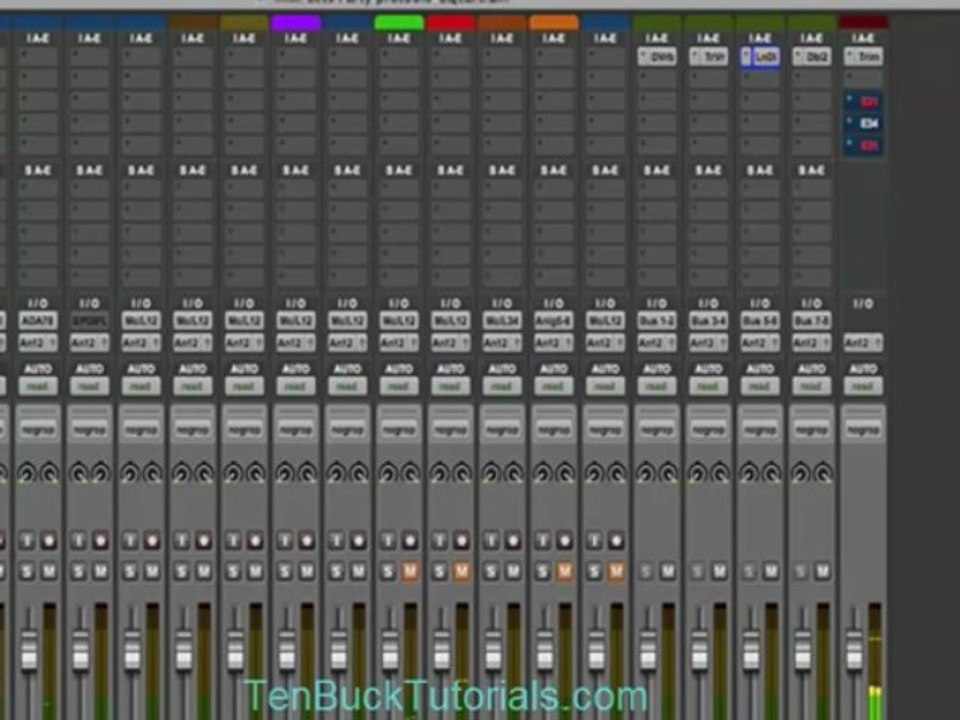Unmute the red track
This screenshot has height=720, width=960.
461,572
